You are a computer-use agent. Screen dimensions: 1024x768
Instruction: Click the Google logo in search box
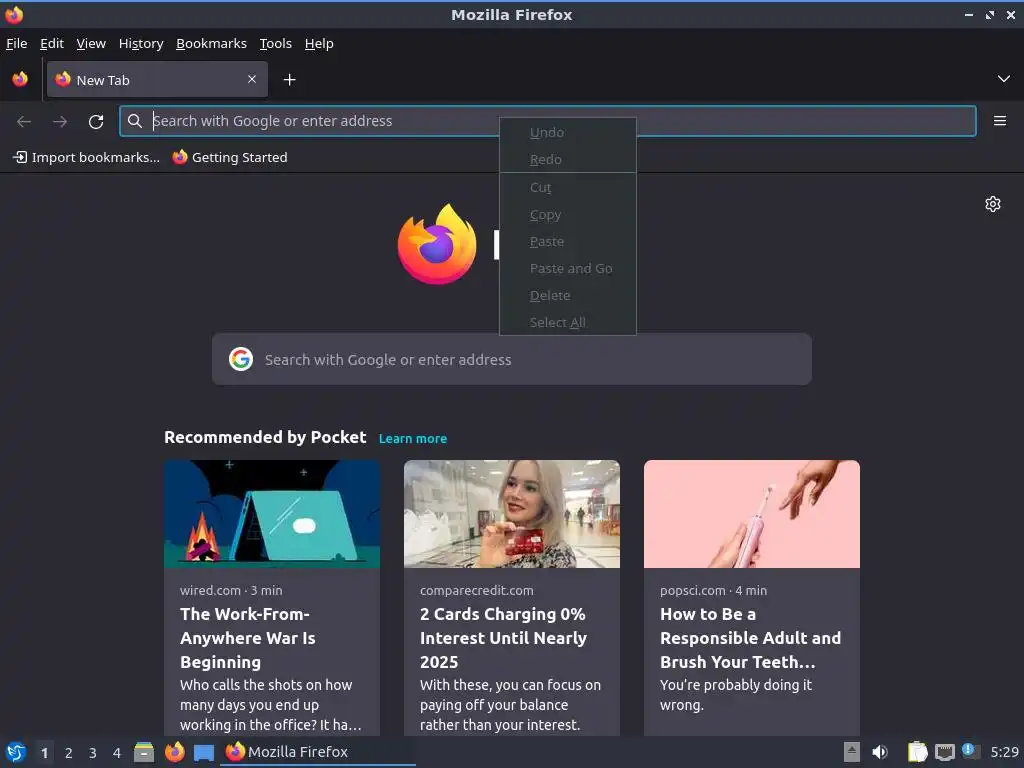point(241,359)
